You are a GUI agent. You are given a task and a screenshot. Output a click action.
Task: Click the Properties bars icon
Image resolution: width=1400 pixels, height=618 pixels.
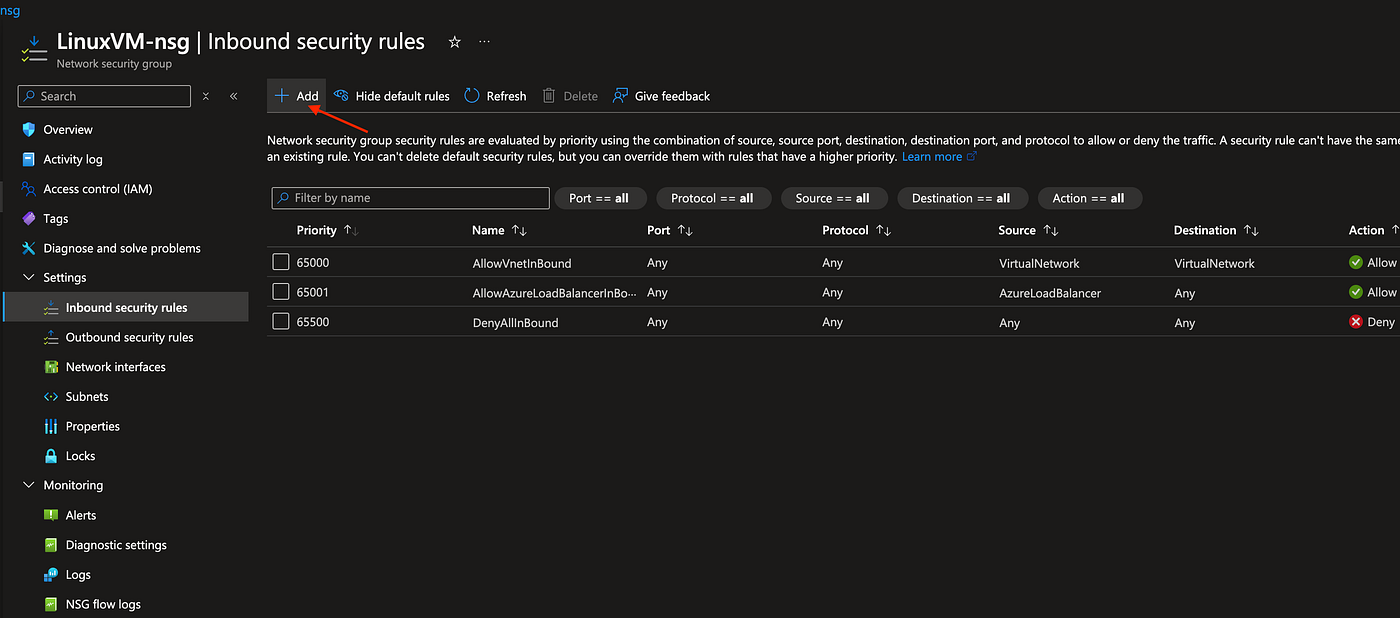(51, 426)
